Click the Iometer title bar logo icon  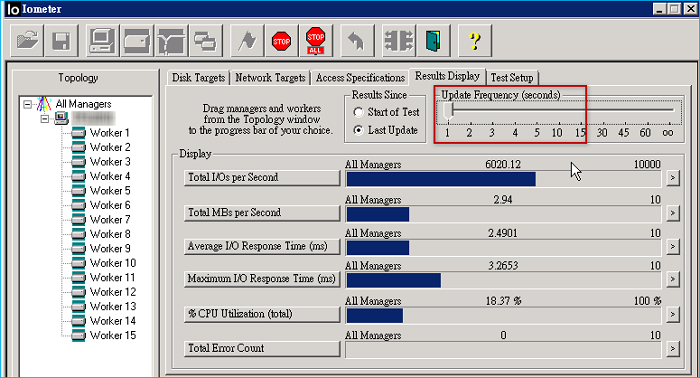click(x=13, y=9)
